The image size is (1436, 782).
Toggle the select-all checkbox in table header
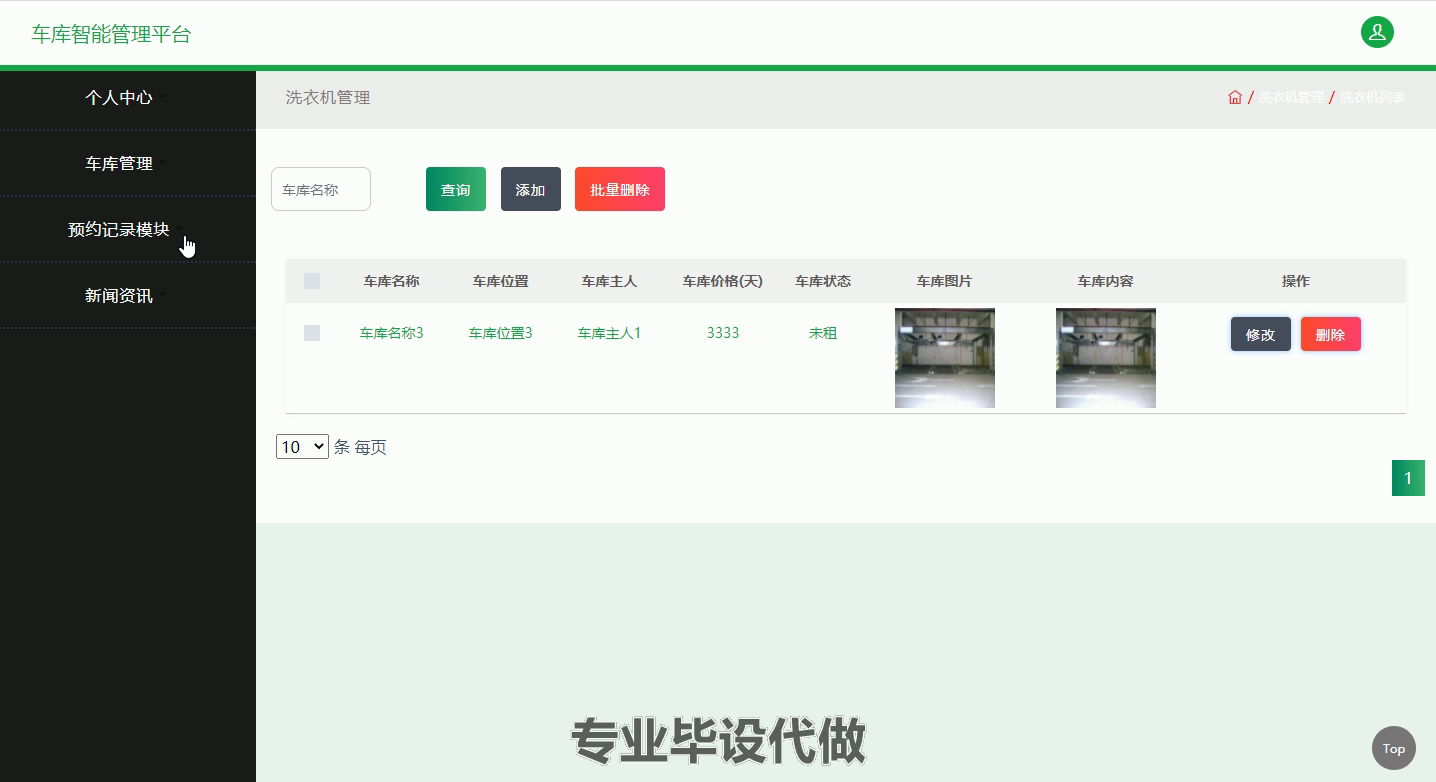tap(312, 281)
